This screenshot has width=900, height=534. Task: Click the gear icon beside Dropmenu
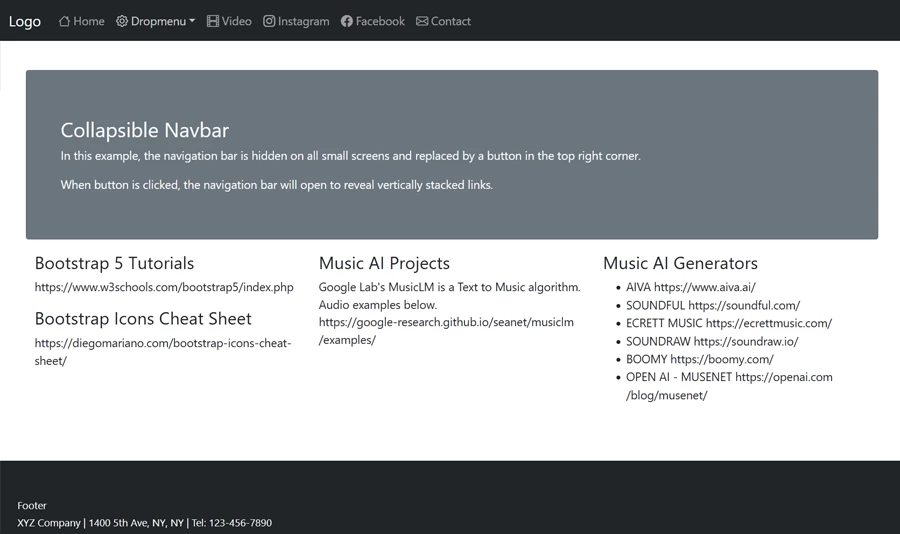tap(122, 21)
